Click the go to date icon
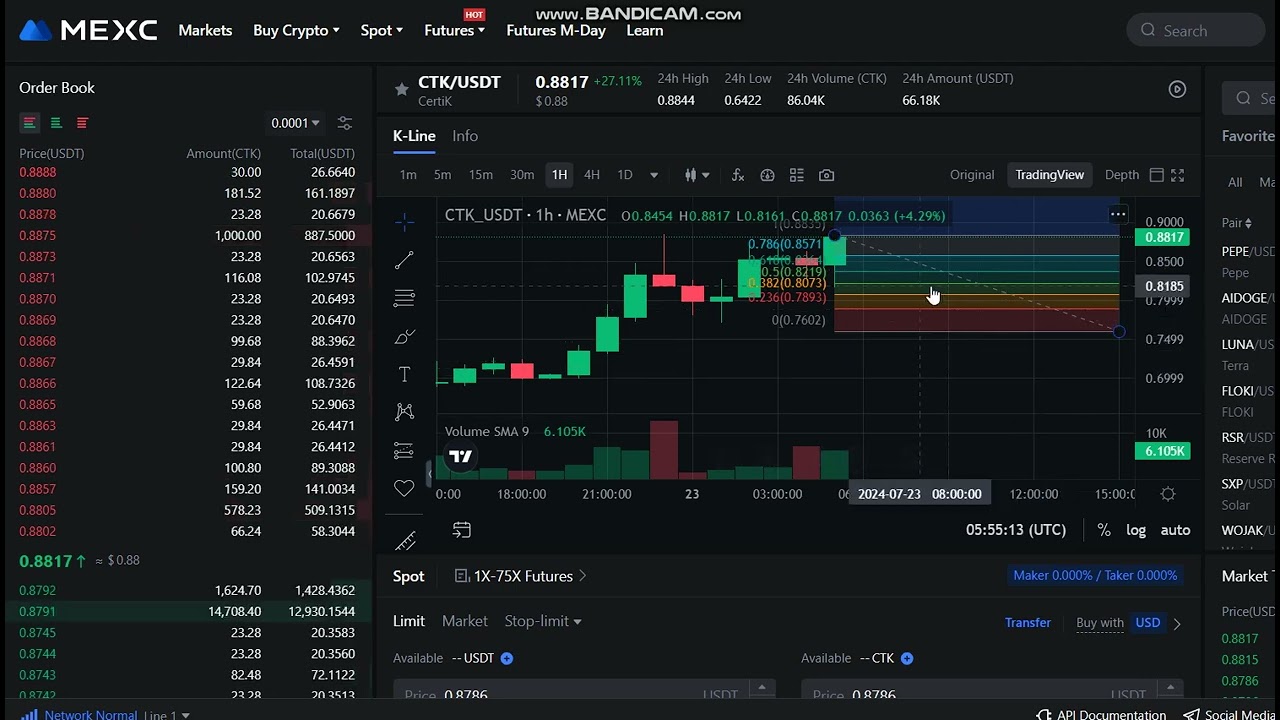Screen dimensions: 1280x720 pyautogui.click(x=461, y=530)
